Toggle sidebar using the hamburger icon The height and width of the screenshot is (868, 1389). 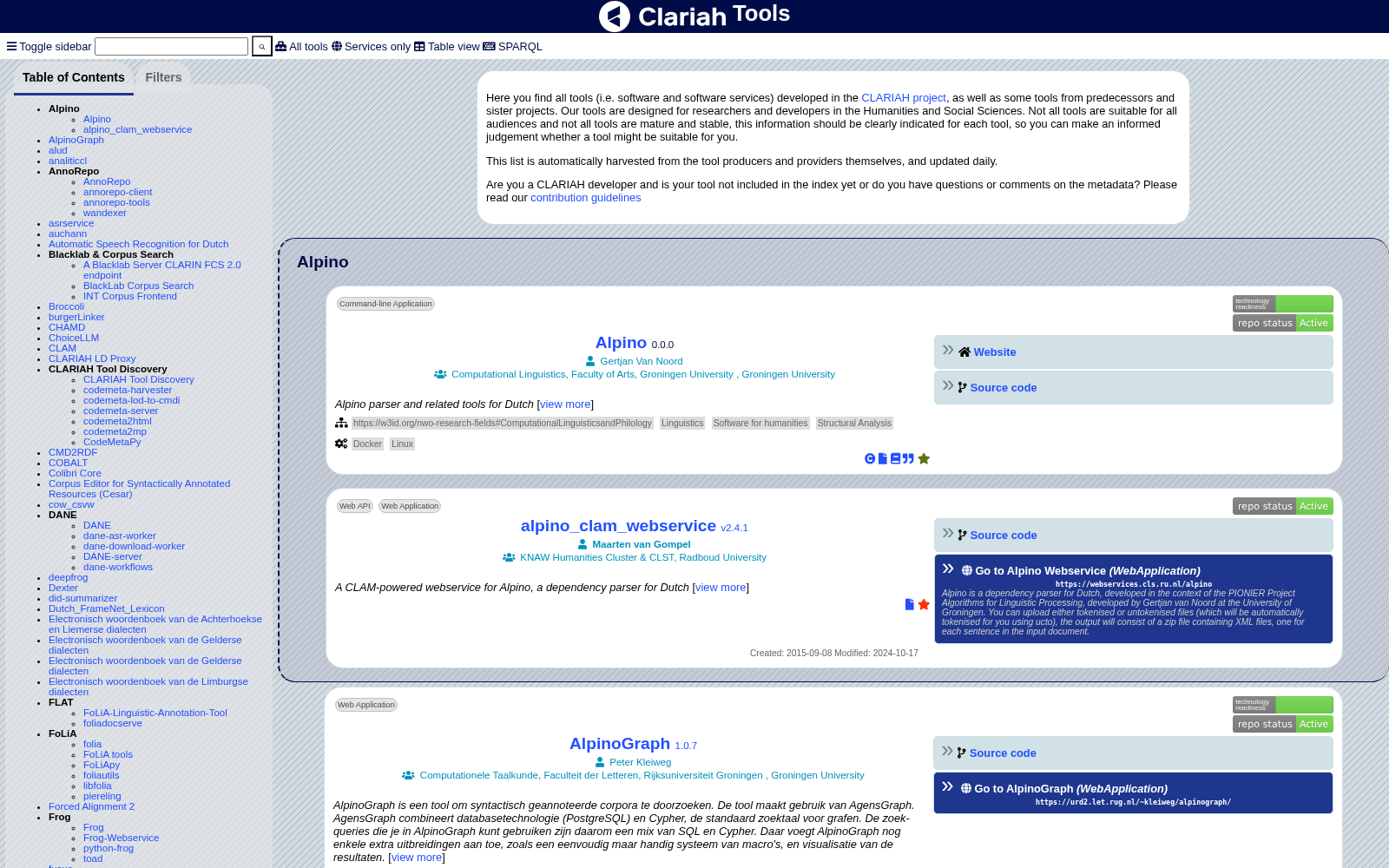click(x=11, y=46)
